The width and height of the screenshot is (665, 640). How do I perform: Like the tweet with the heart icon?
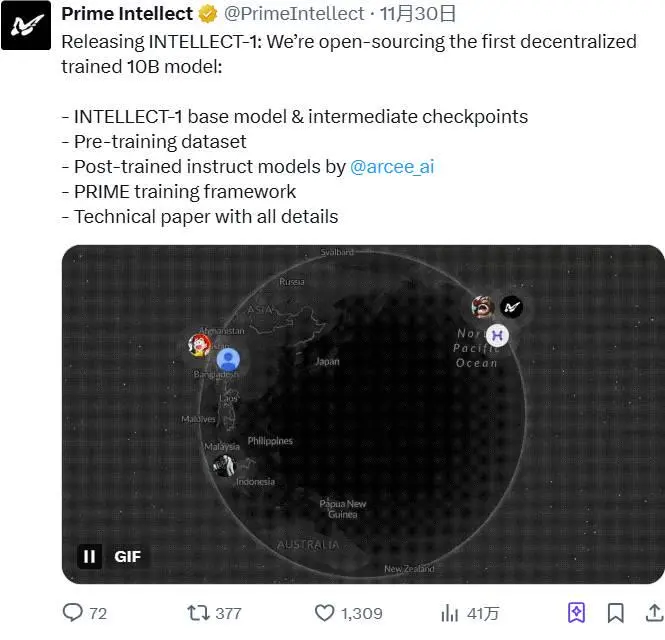coord(324,613)
